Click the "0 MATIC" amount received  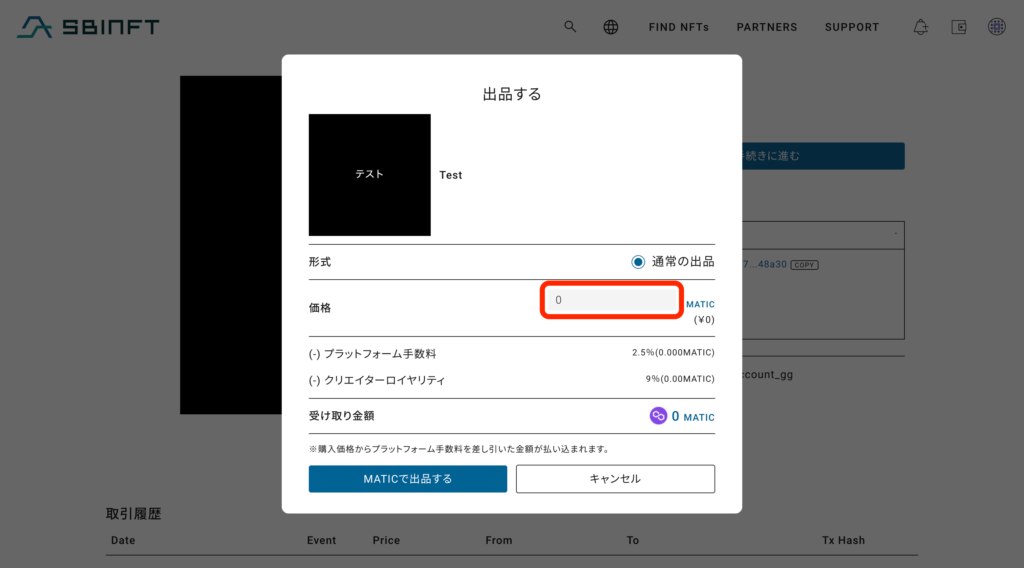click(693, 417)
